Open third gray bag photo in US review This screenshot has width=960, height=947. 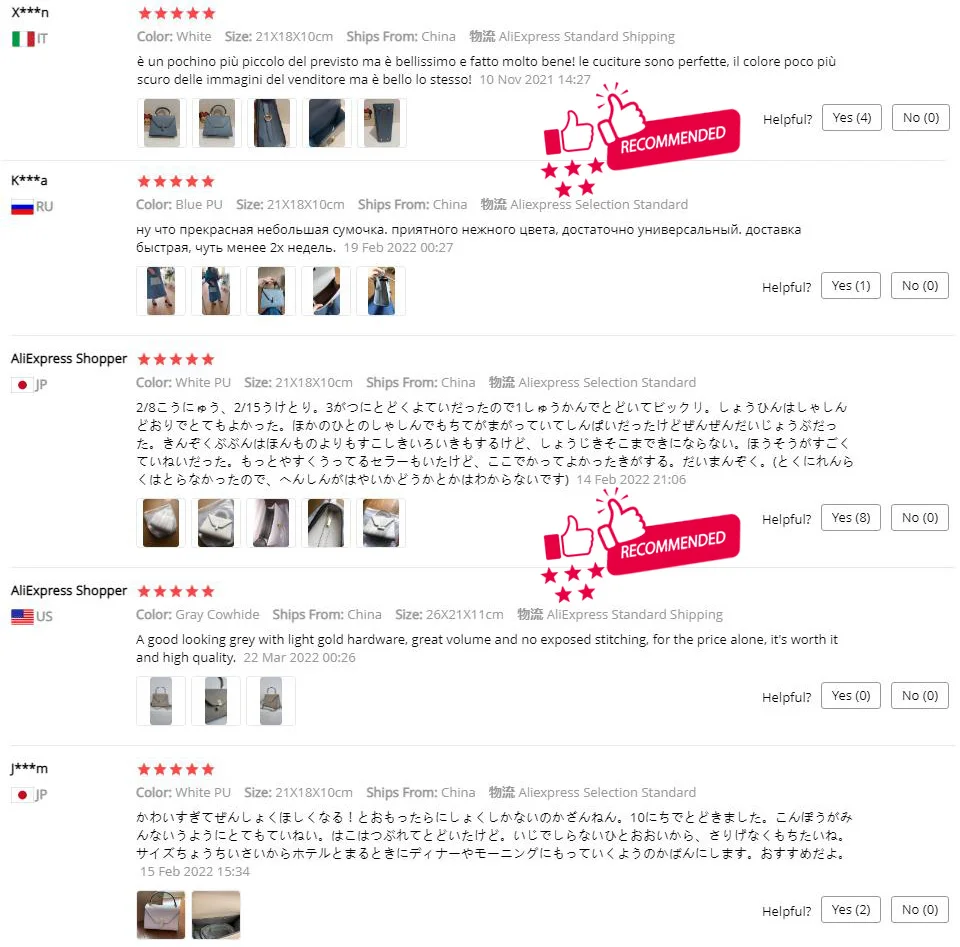click(x=271, y=701)
